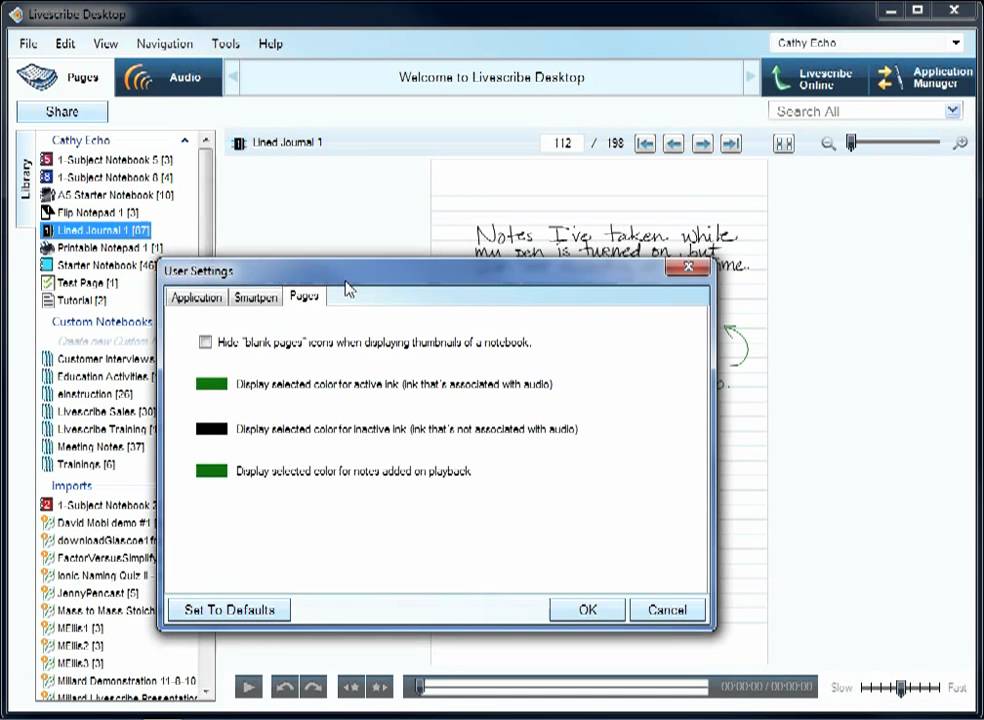Open Test Page item
This screenshot has height=720, width=984.
pos(80,283)
